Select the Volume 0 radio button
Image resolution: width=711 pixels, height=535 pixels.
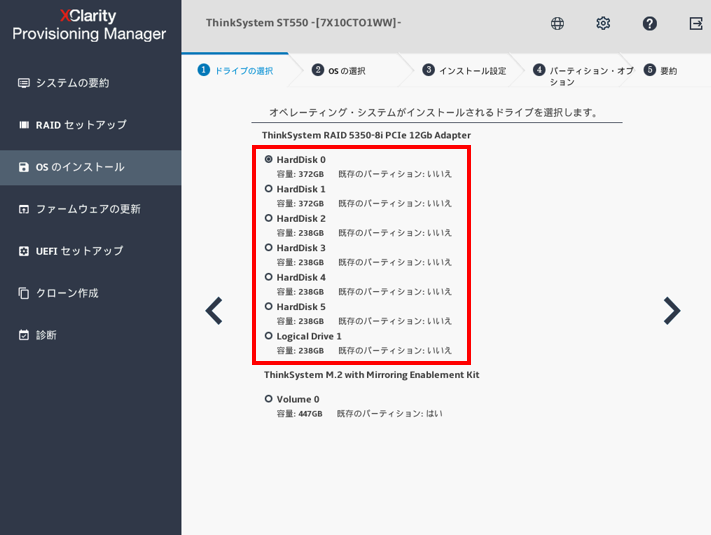[x=268, y=399]
